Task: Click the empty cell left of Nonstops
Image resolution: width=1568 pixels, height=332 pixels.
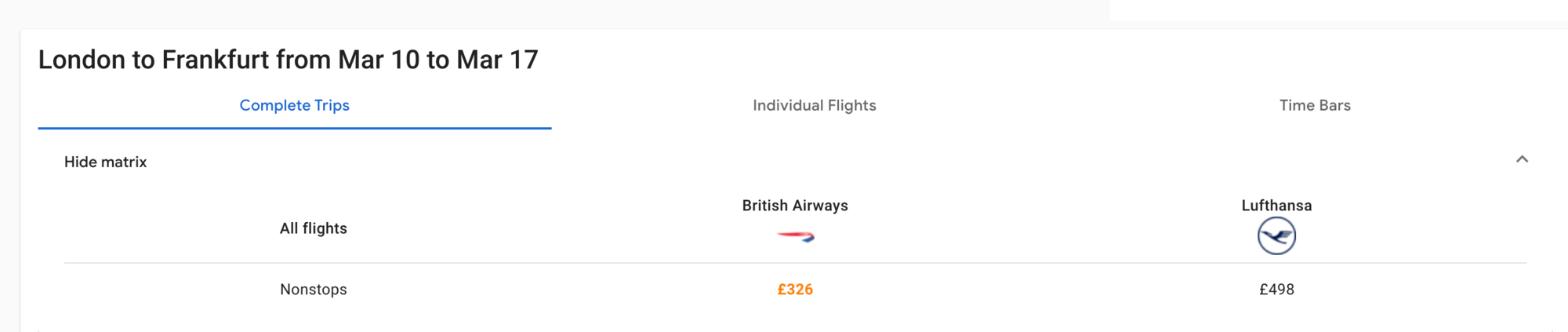Action: [x=157, y=290]
